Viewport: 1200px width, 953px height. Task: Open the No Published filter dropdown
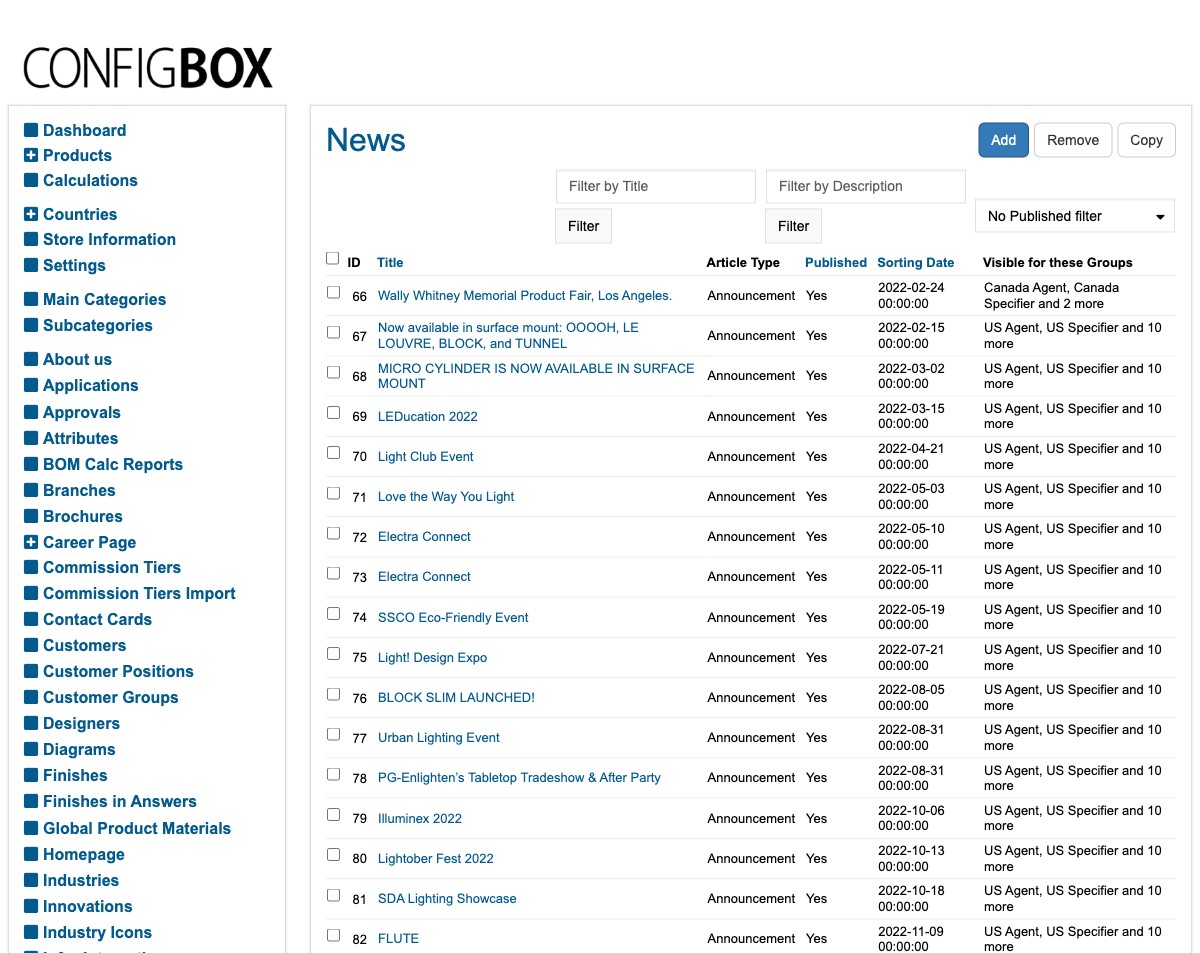1075,216
